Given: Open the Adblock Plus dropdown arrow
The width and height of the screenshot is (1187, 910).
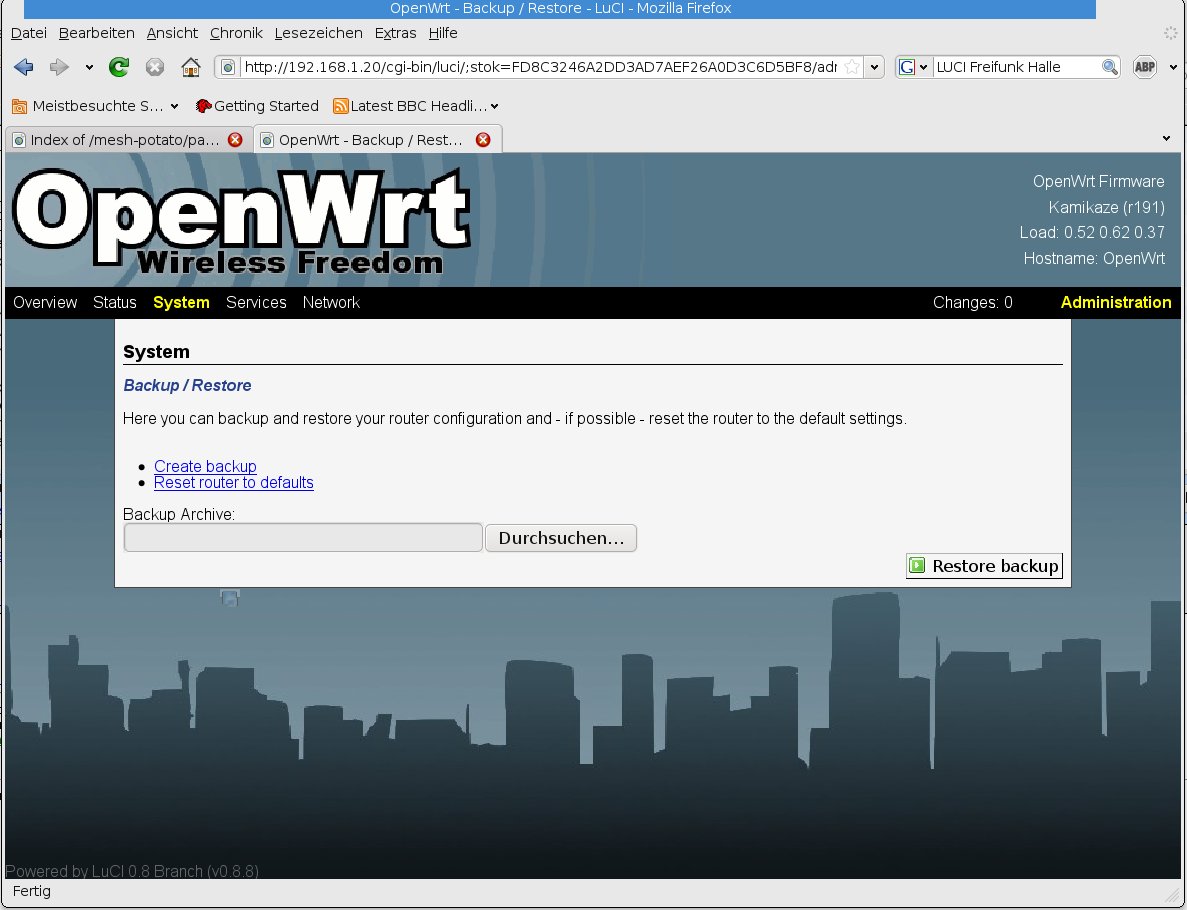Looking at the screenshot, I should coord(1173,67).
